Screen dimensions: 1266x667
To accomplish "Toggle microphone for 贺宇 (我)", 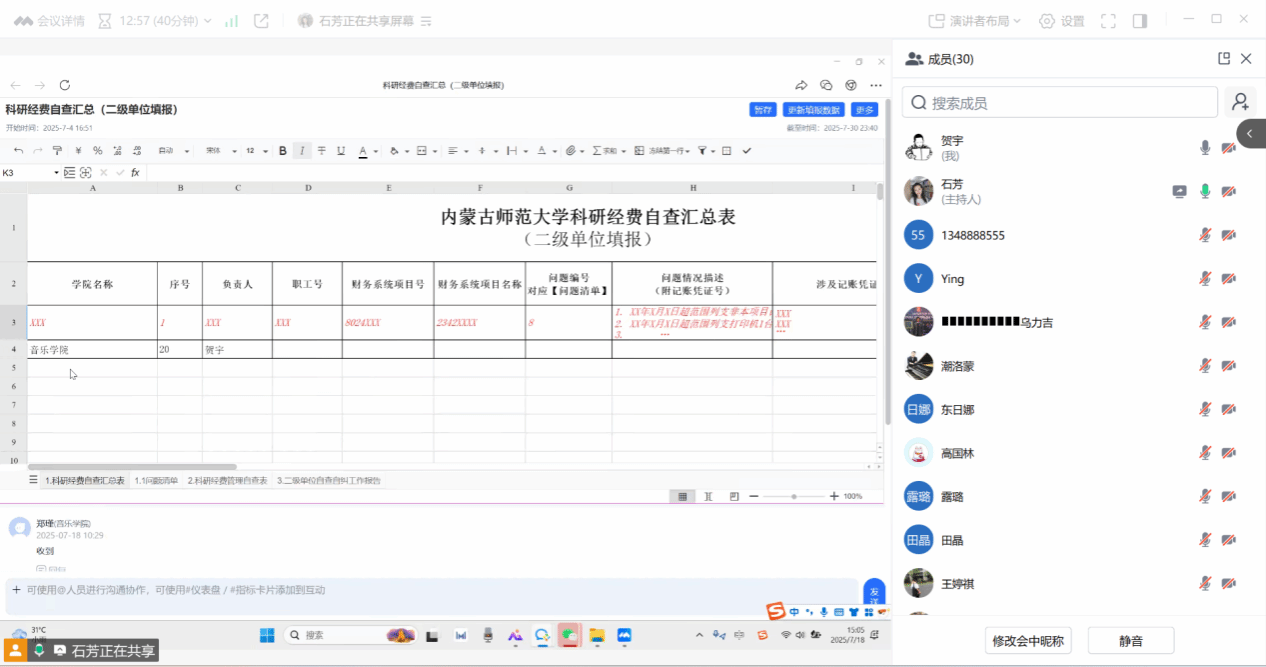I will [1205, 148].
